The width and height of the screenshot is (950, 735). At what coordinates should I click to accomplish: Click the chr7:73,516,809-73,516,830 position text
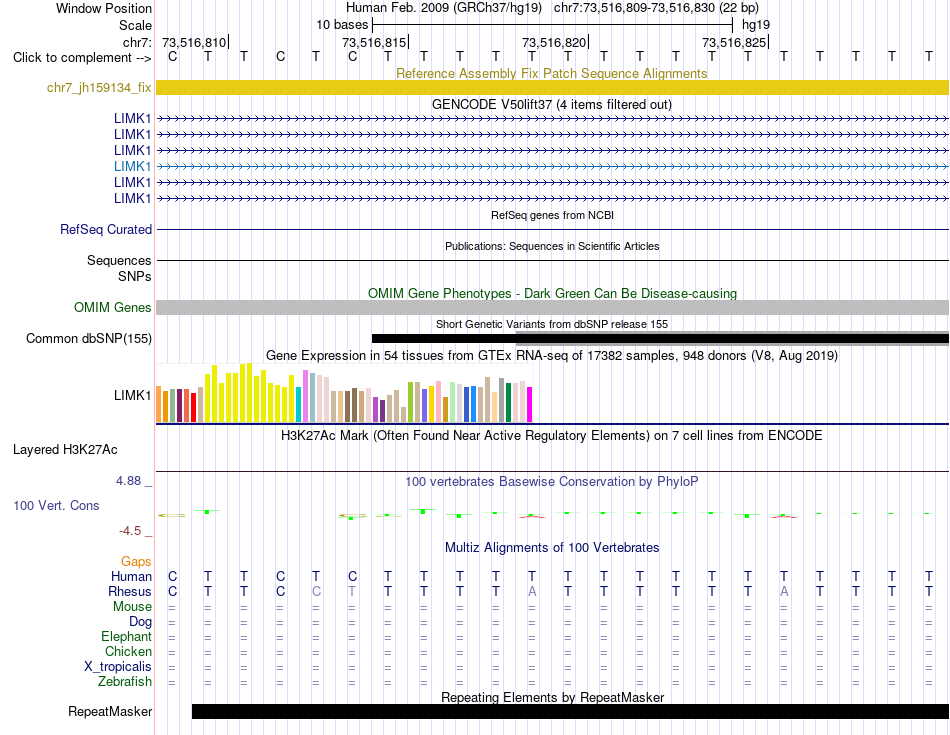tap(656, 8)
